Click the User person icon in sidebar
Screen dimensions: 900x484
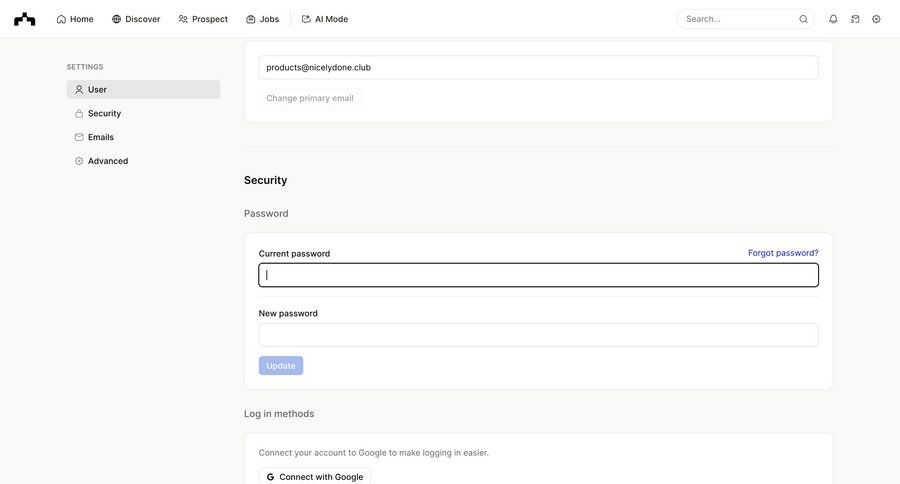coord(79,90)
